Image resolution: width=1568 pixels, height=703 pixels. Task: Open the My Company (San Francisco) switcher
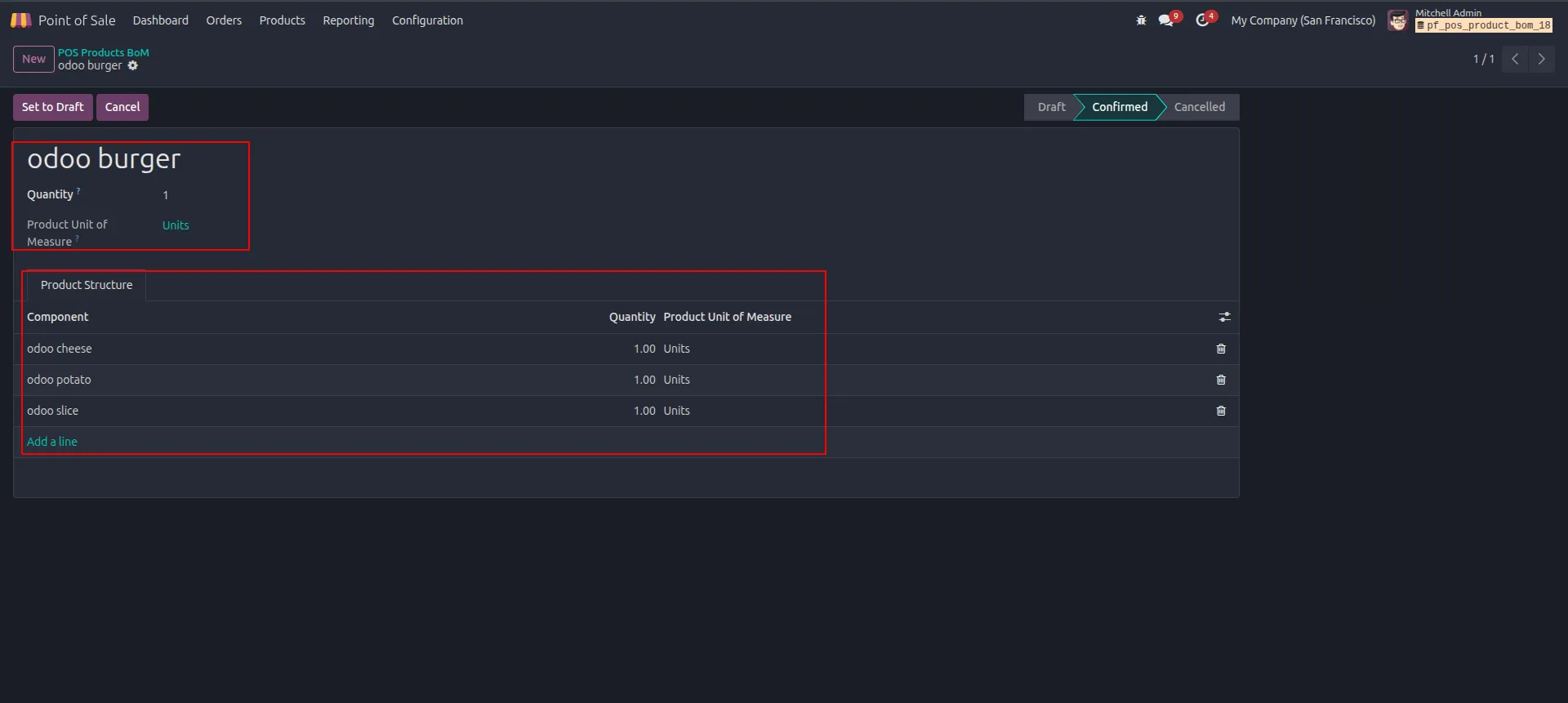point(1303,20)
